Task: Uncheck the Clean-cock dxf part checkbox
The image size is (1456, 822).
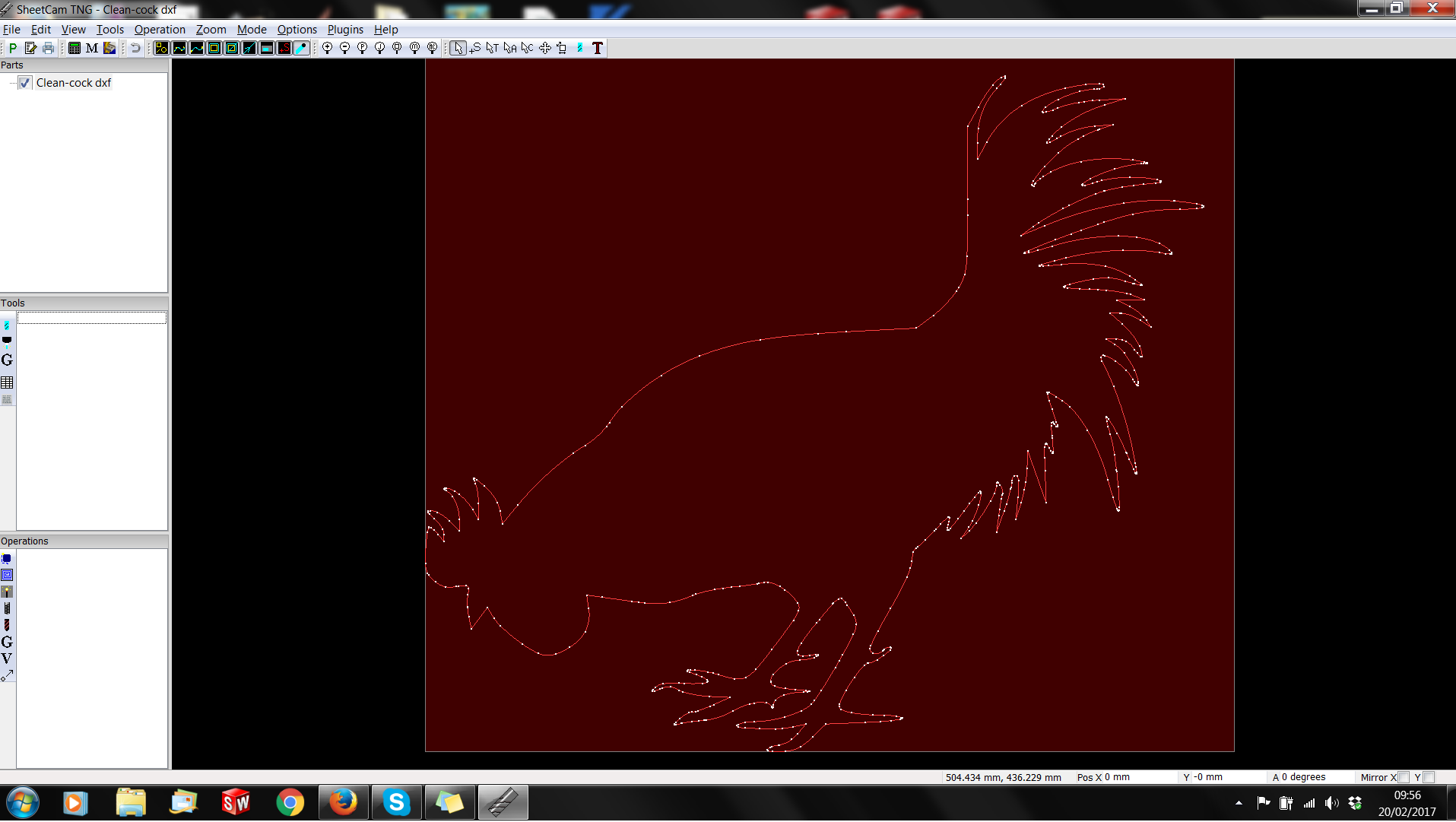Action: click(x=25, y=83)
